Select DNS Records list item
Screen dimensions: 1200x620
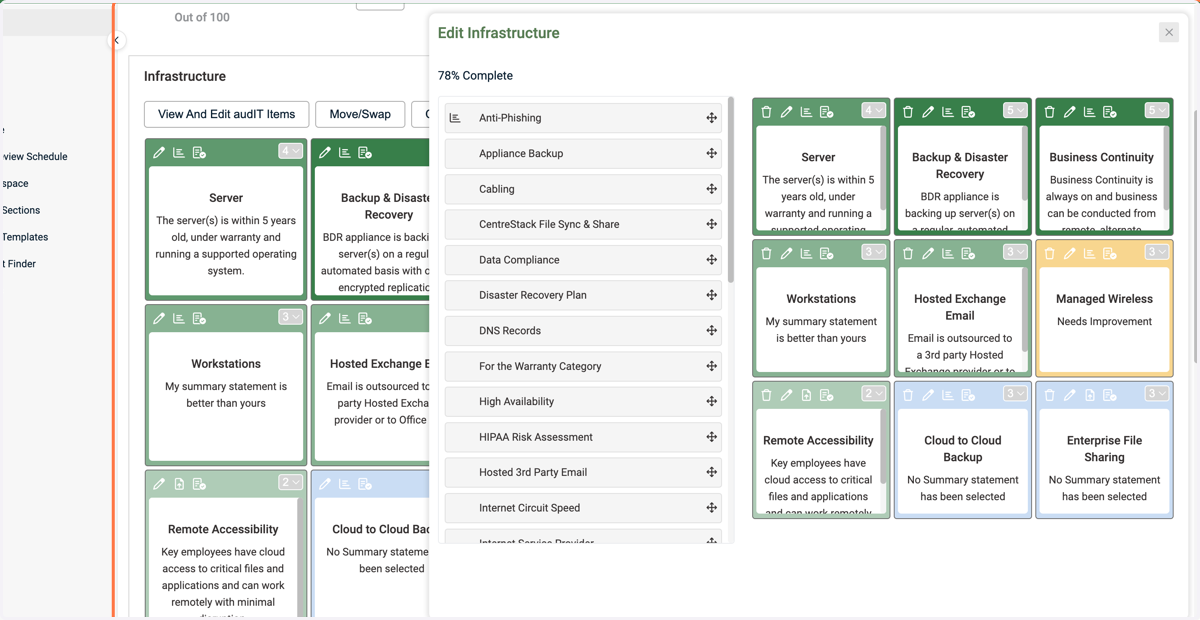583,331
